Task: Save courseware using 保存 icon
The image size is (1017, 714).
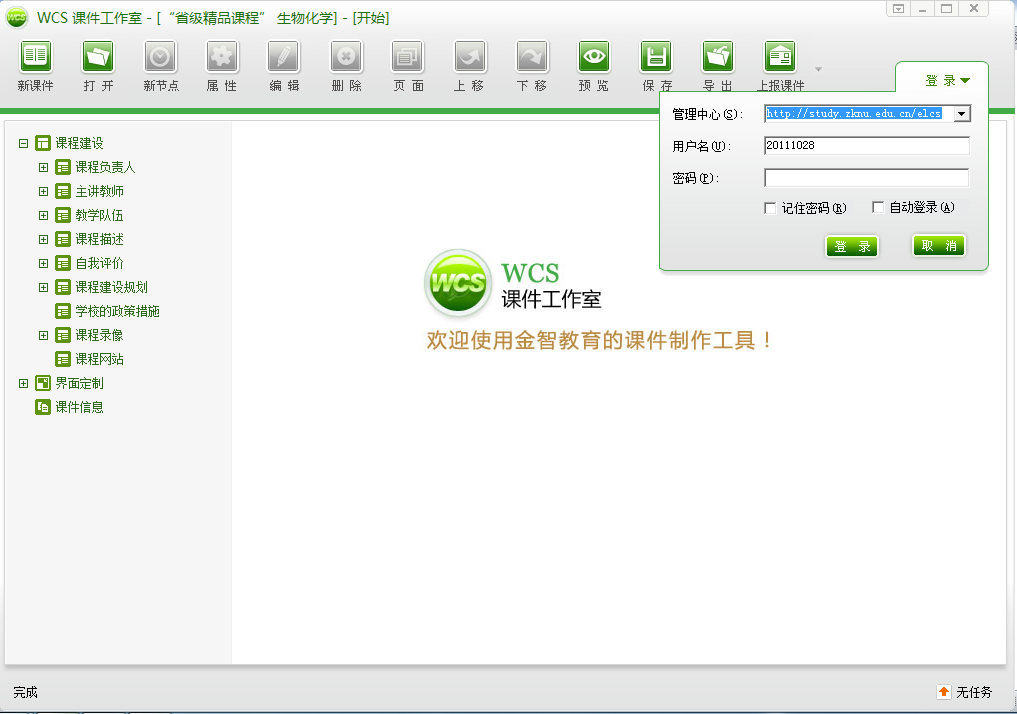Action: pyautogui.click(x=656, y=56)
